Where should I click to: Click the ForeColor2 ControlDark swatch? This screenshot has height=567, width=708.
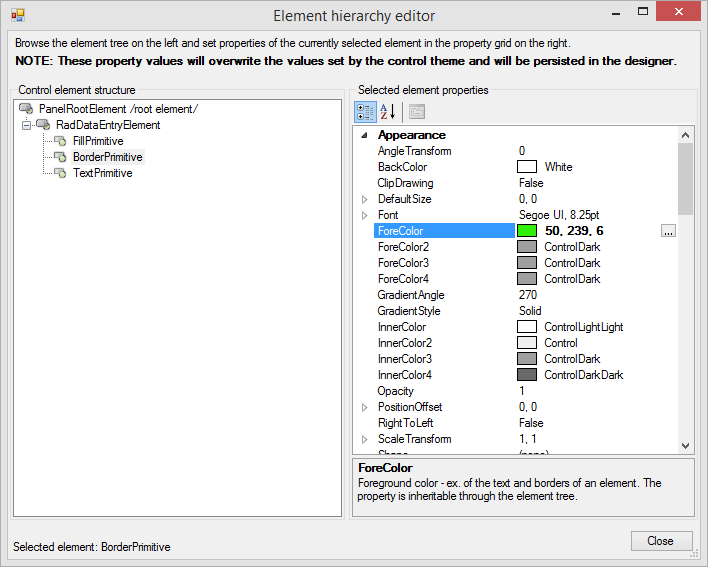pyautogui.click(x=527, y=246)
